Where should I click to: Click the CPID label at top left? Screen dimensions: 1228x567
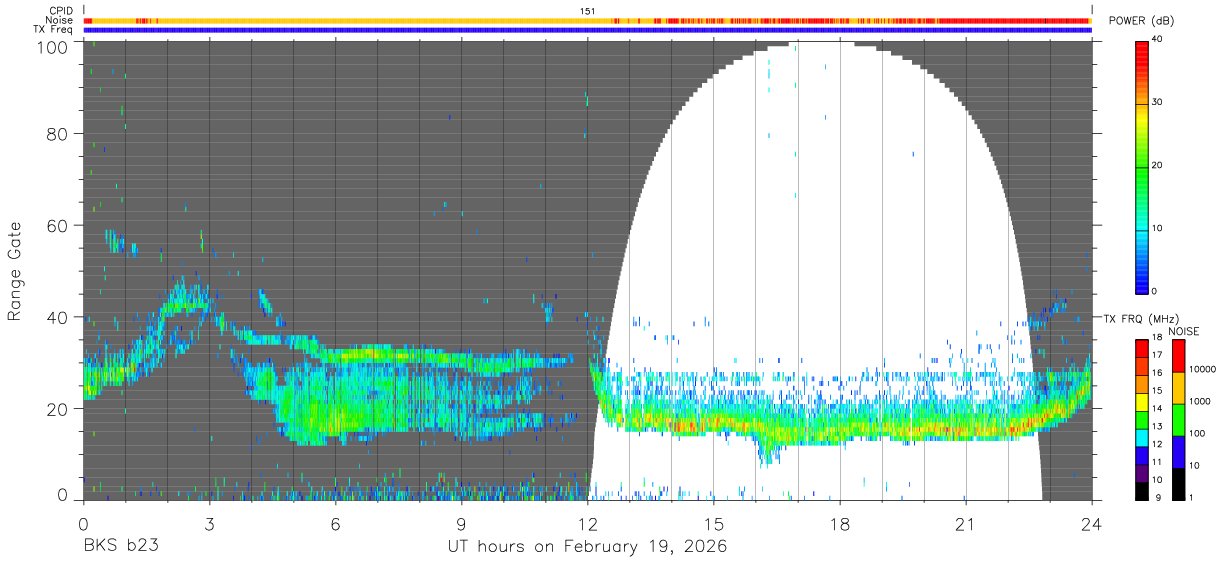pyautogui.click(x=60, y=11)
